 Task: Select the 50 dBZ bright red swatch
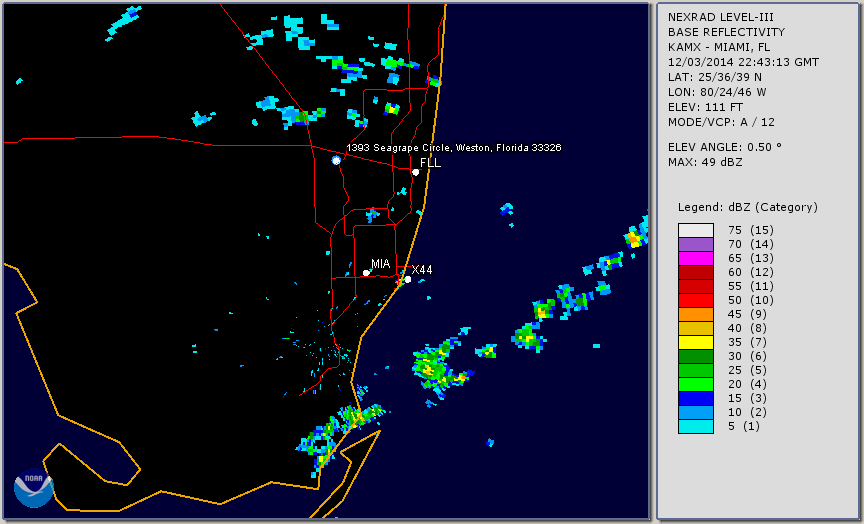(696, 300)
